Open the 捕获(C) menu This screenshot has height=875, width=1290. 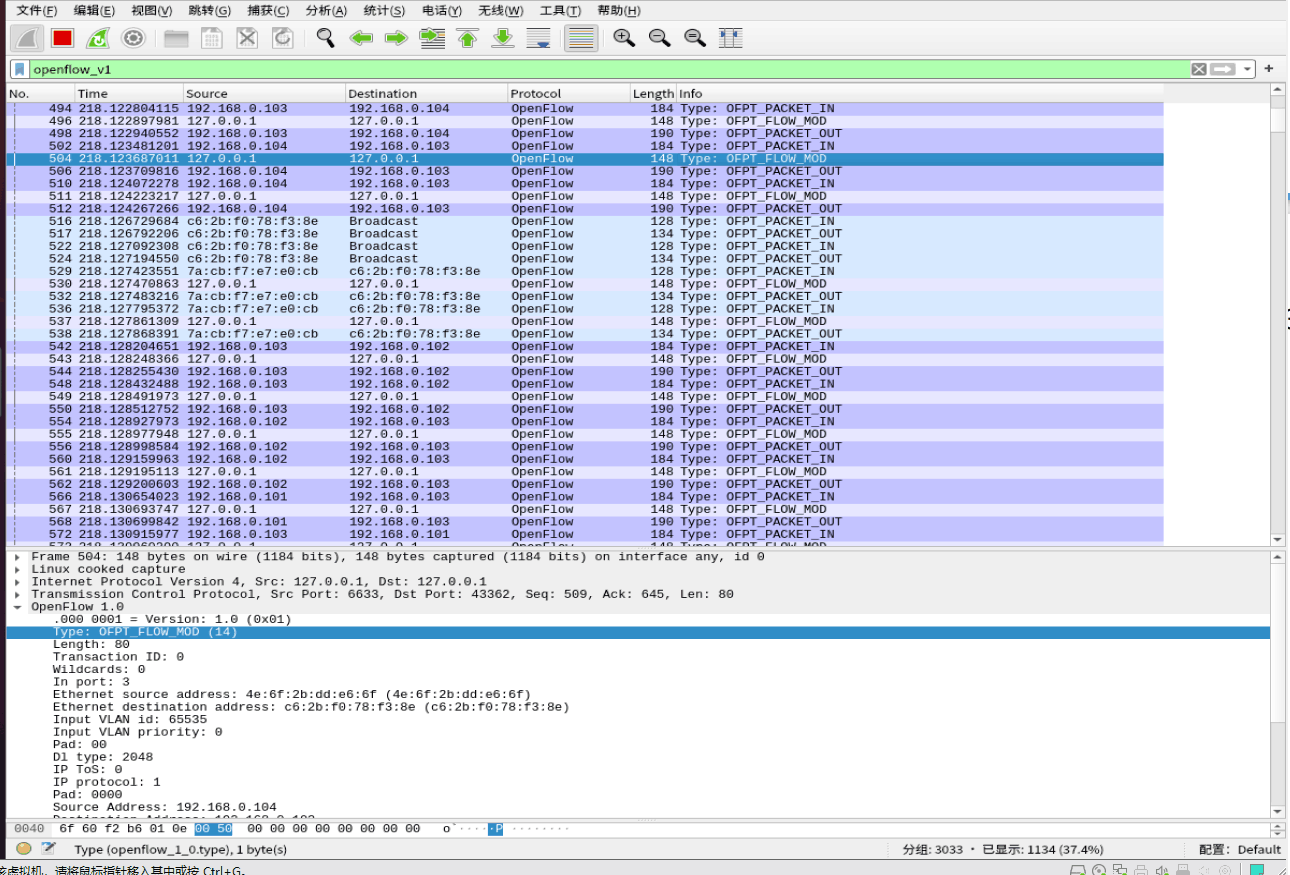tap(268, 11)
